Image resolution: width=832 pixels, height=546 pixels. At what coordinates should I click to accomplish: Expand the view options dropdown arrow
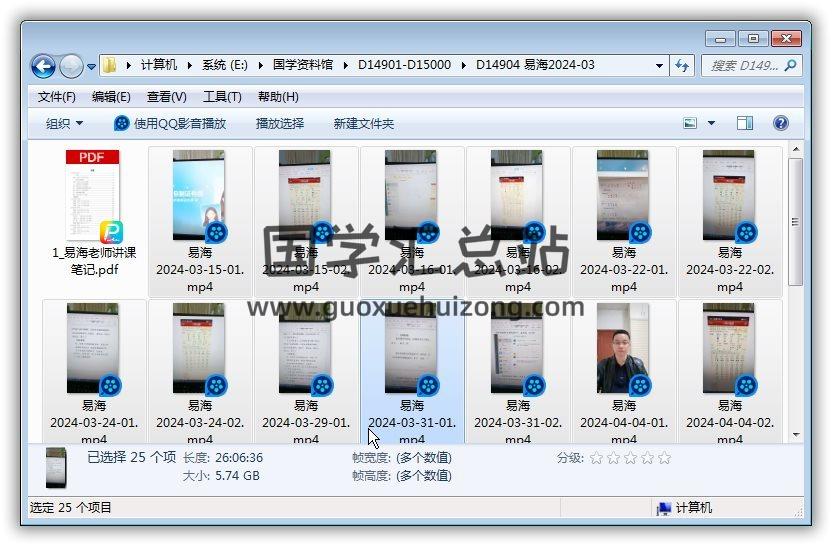pos(712,123)
